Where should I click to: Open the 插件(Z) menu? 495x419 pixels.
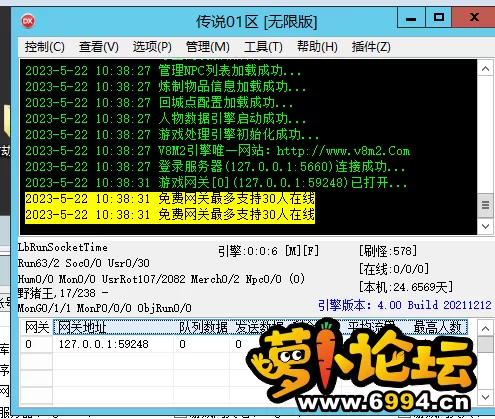click(371, 47)
